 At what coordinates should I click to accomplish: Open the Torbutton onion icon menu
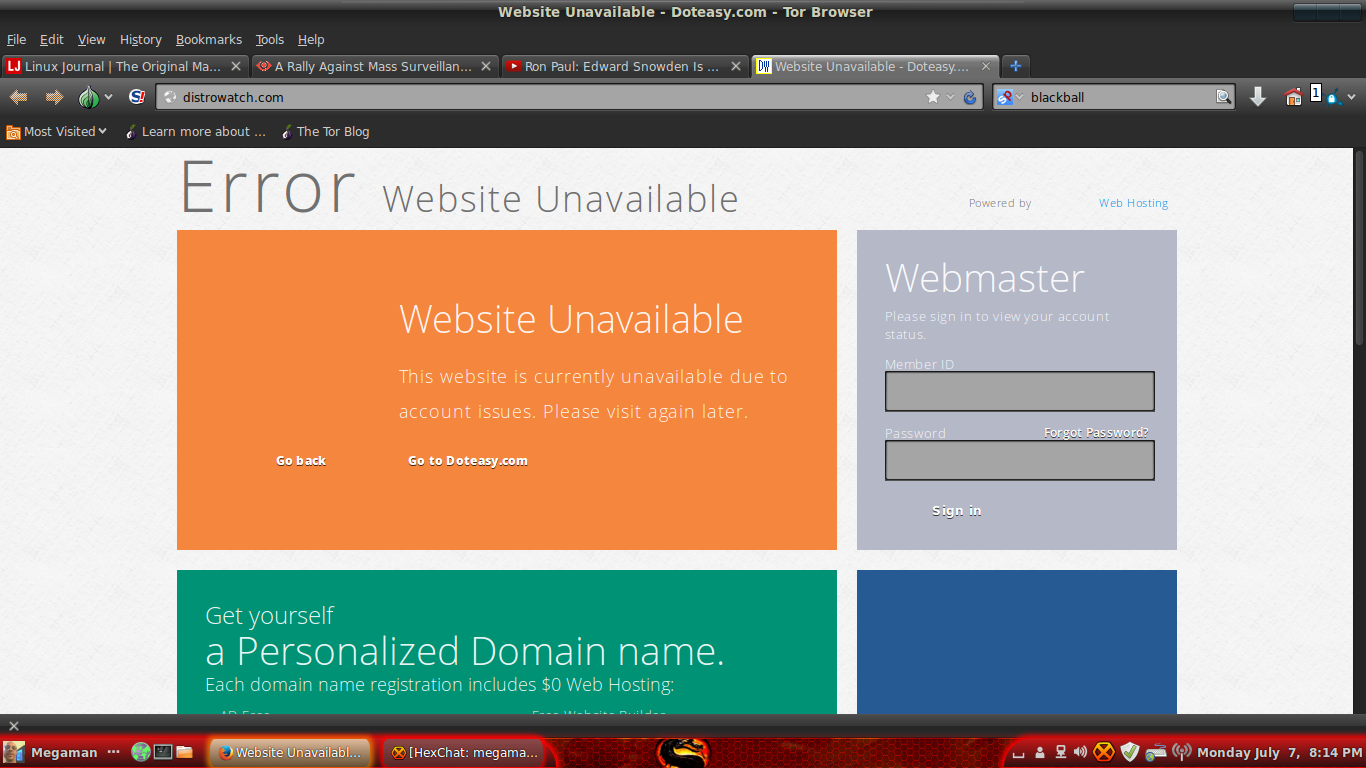click(x=89, y=97)
